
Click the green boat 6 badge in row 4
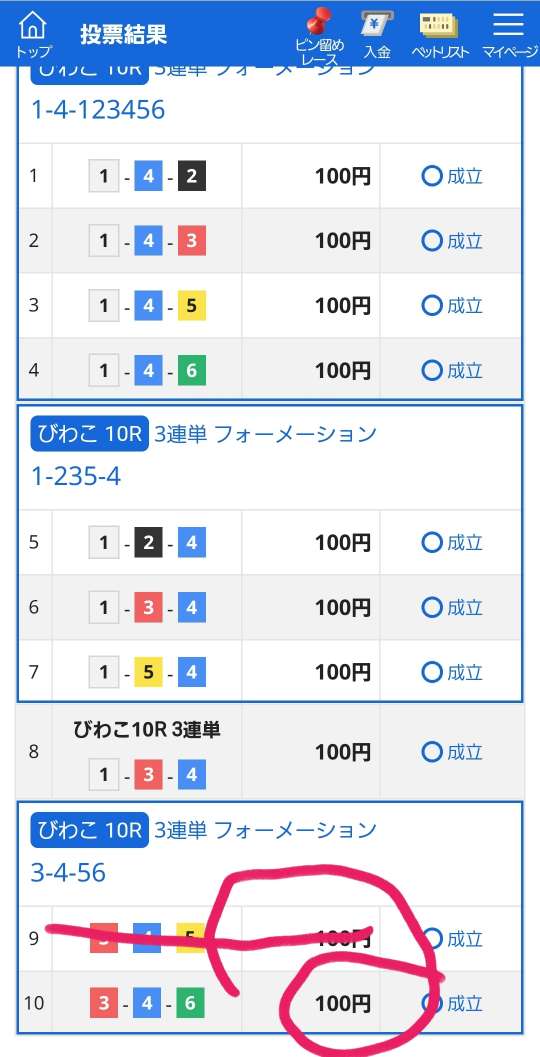click(191, 371)
